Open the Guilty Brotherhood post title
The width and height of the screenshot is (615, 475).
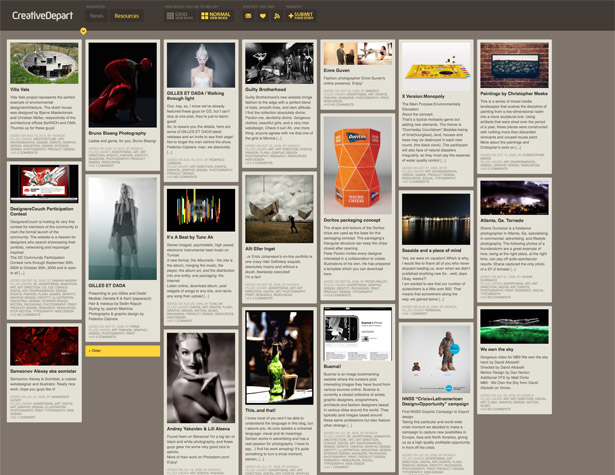coord(266,89)
